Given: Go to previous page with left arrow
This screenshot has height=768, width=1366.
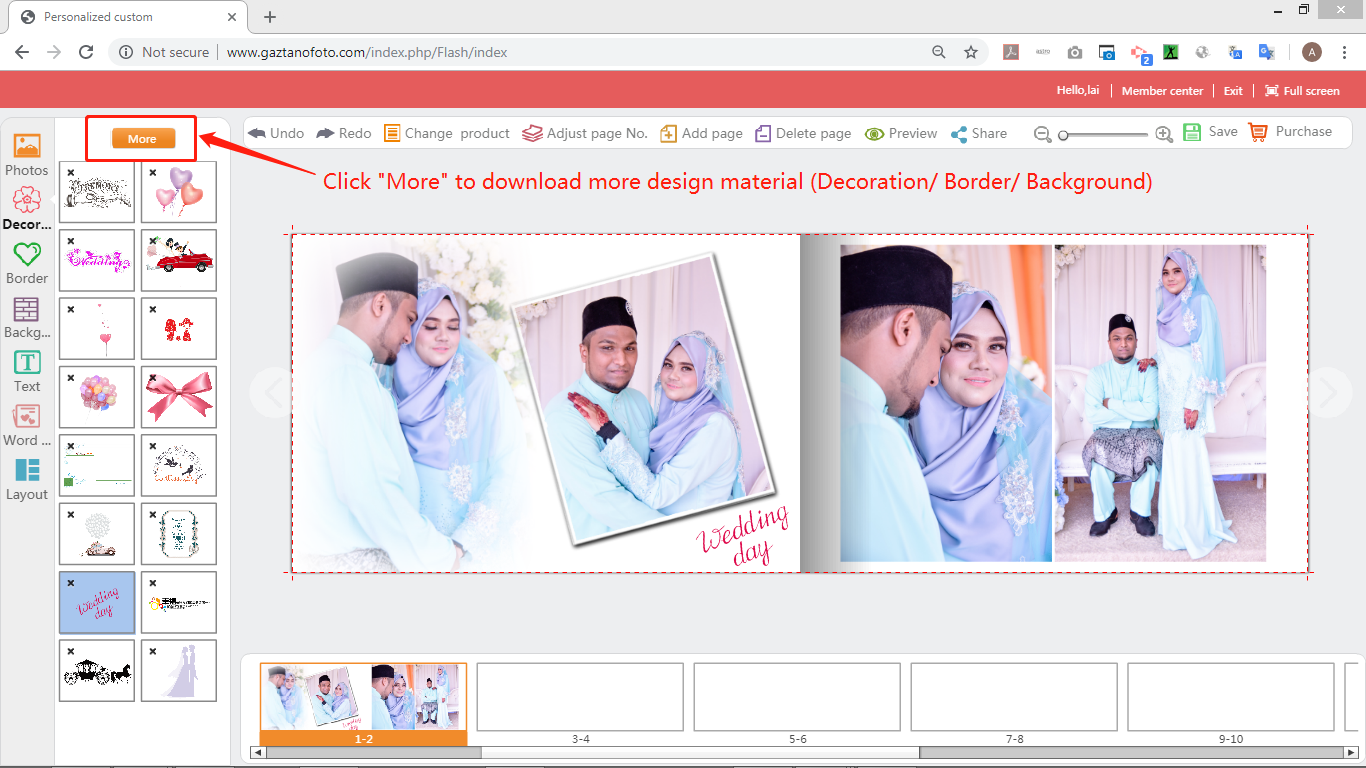Looking at the screenshot, I should click(271, 393).
